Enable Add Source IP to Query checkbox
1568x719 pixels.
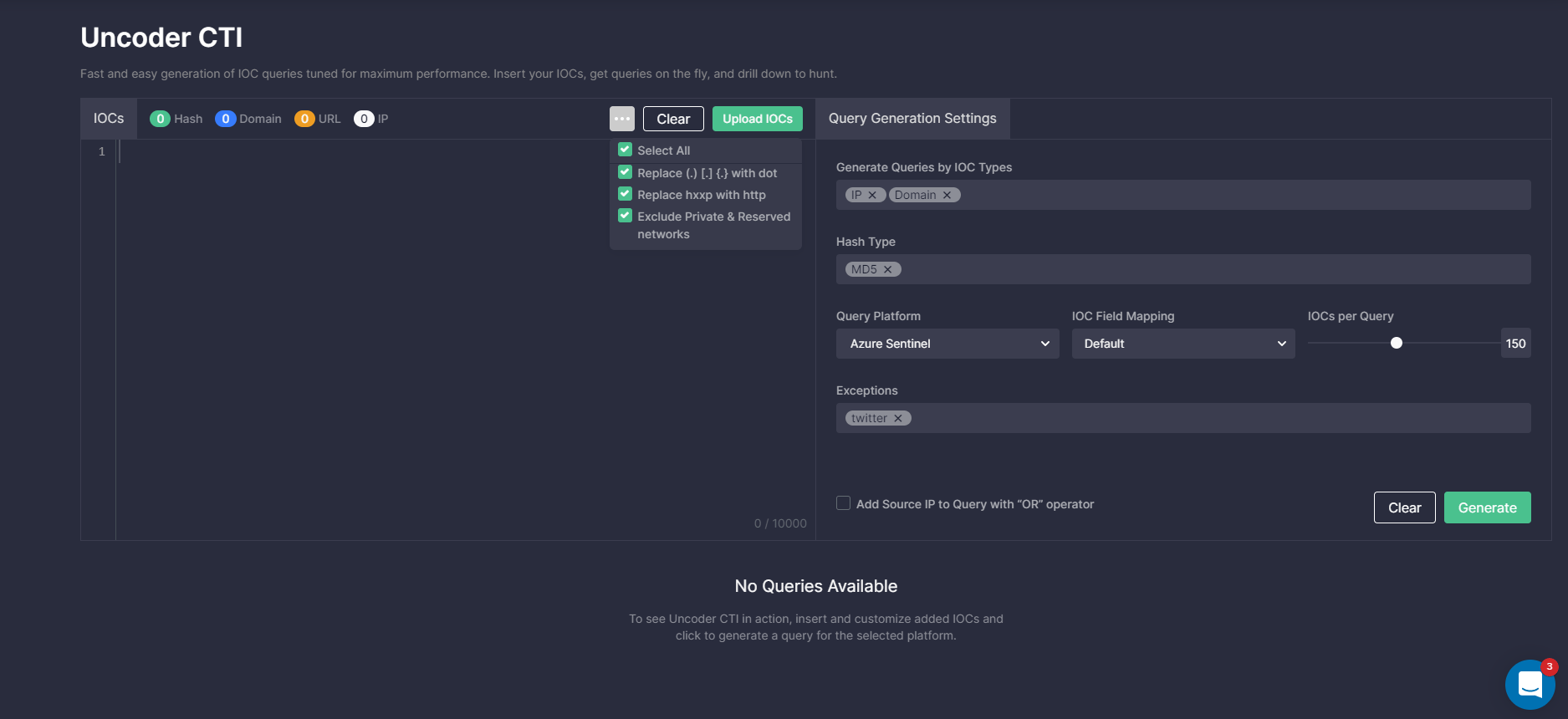pyautogui.click(x=843, y=503)
